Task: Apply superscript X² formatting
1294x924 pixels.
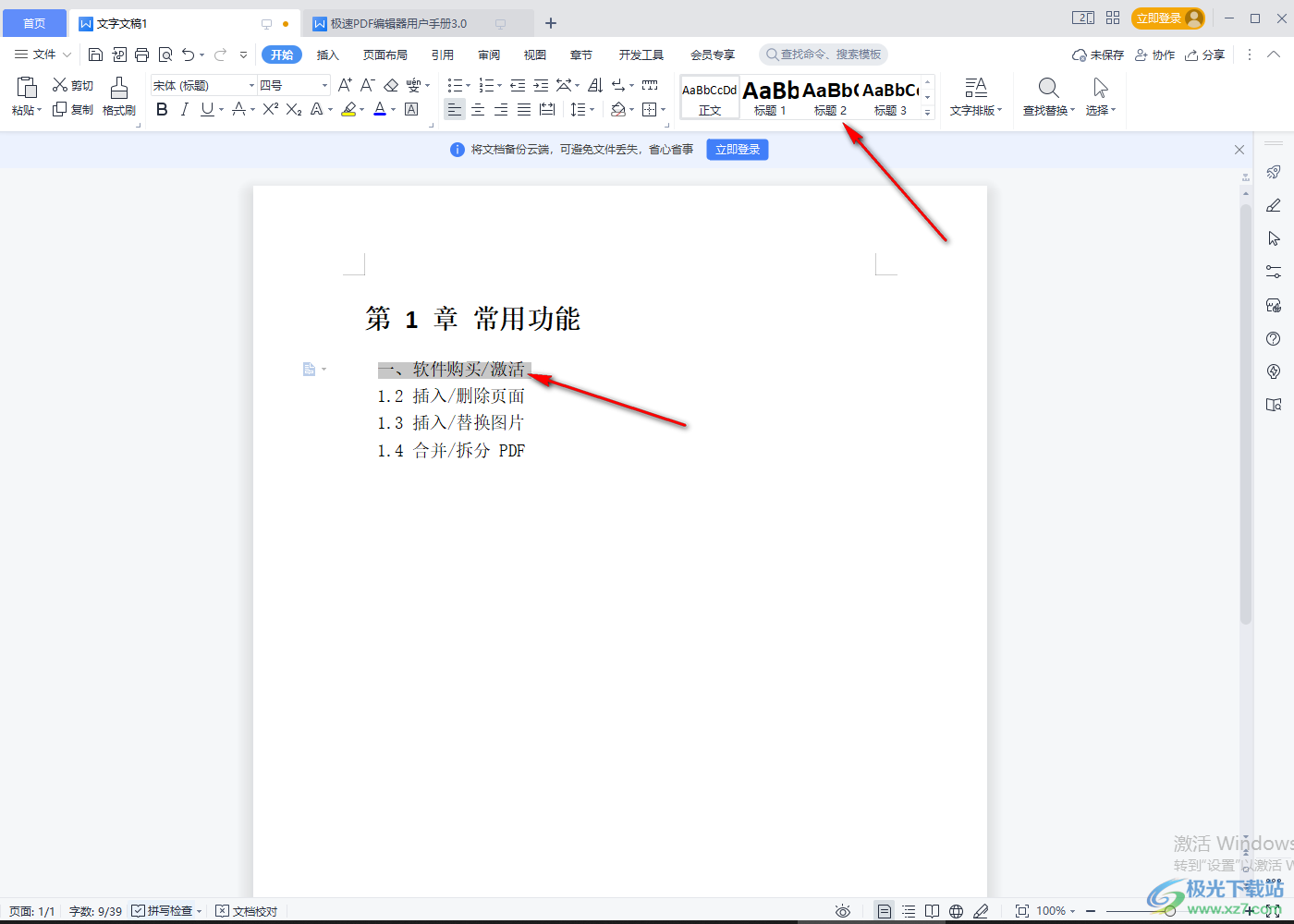Action: click(x=271, y=109)
